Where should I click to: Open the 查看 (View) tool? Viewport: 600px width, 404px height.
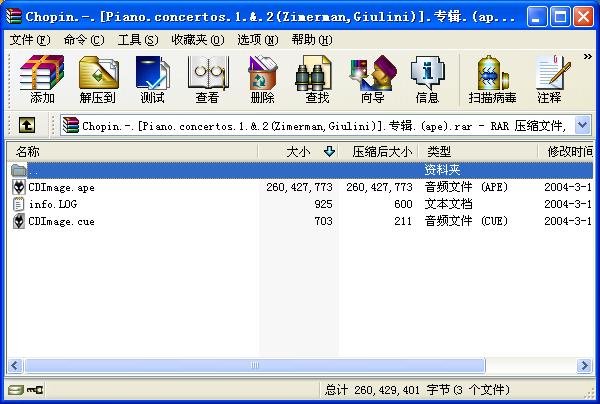(207, 79)
